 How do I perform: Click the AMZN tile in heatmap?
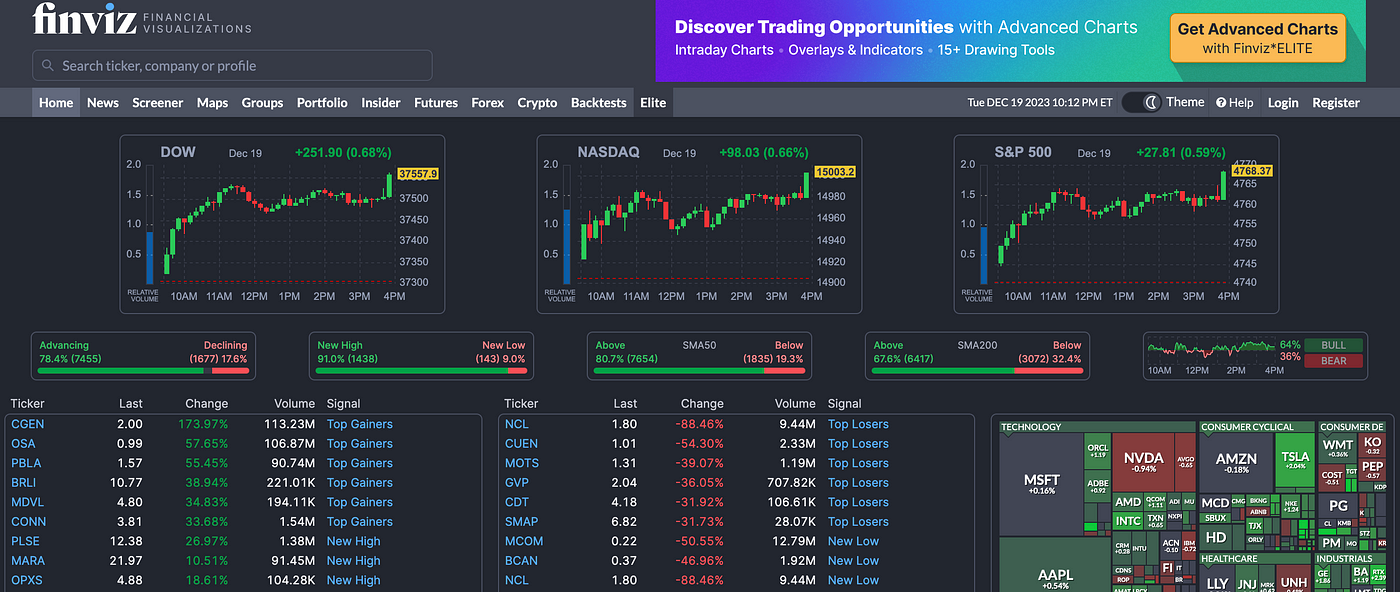tap(1236, 461)
